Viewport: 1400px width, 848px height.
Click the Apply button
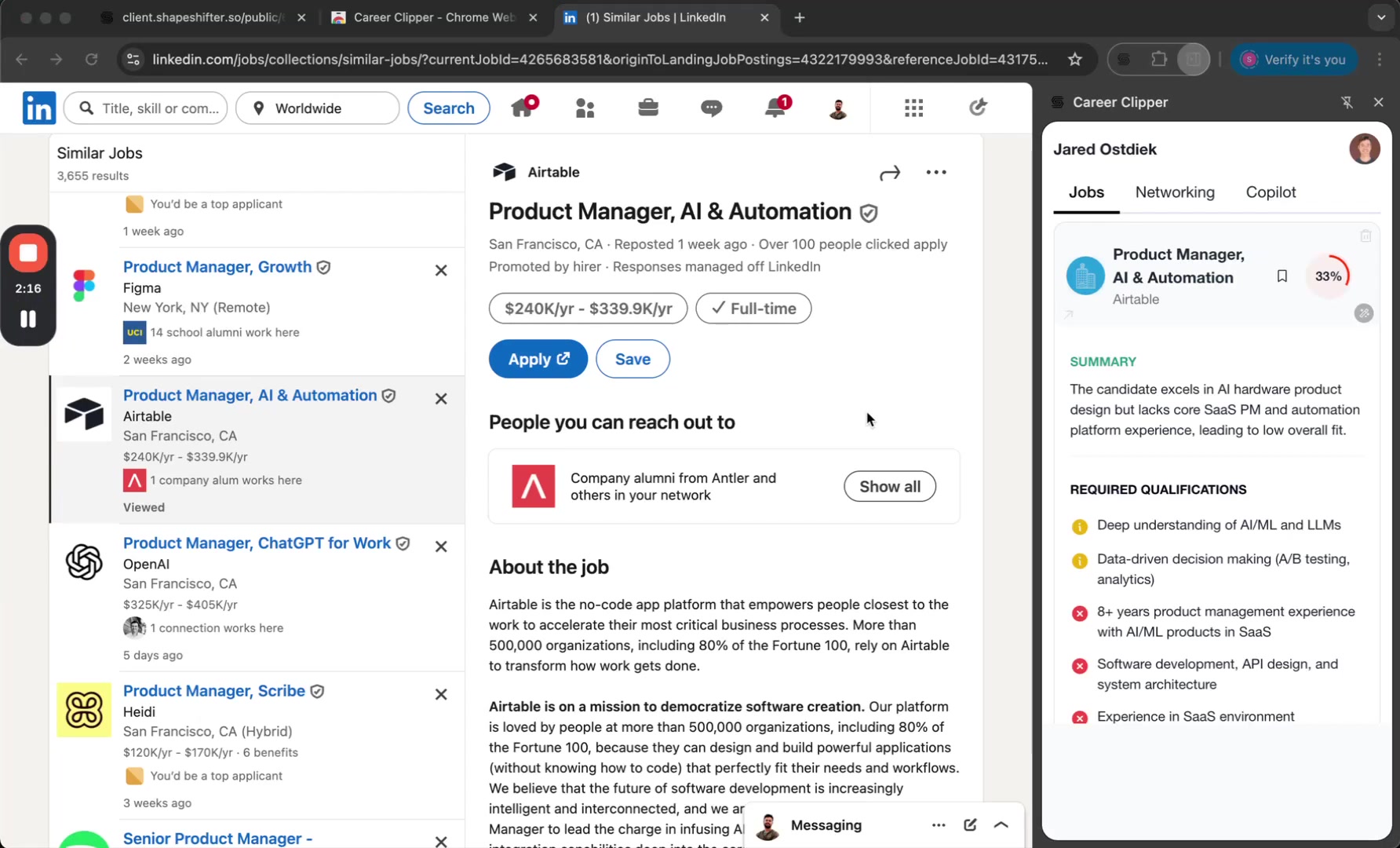(538, 359)
